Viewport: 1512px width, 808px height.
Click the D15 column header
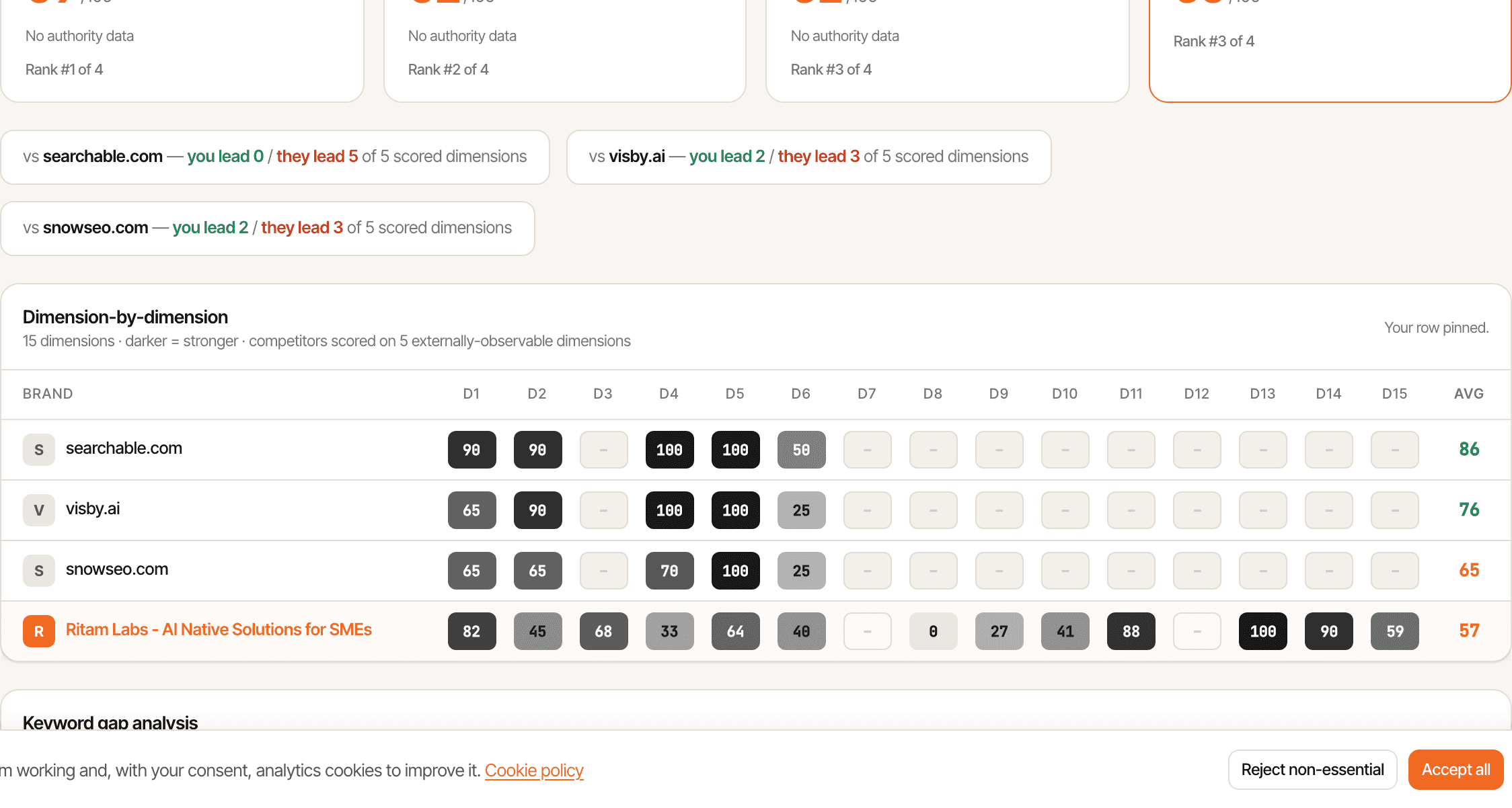click(x=1395, y=394)
